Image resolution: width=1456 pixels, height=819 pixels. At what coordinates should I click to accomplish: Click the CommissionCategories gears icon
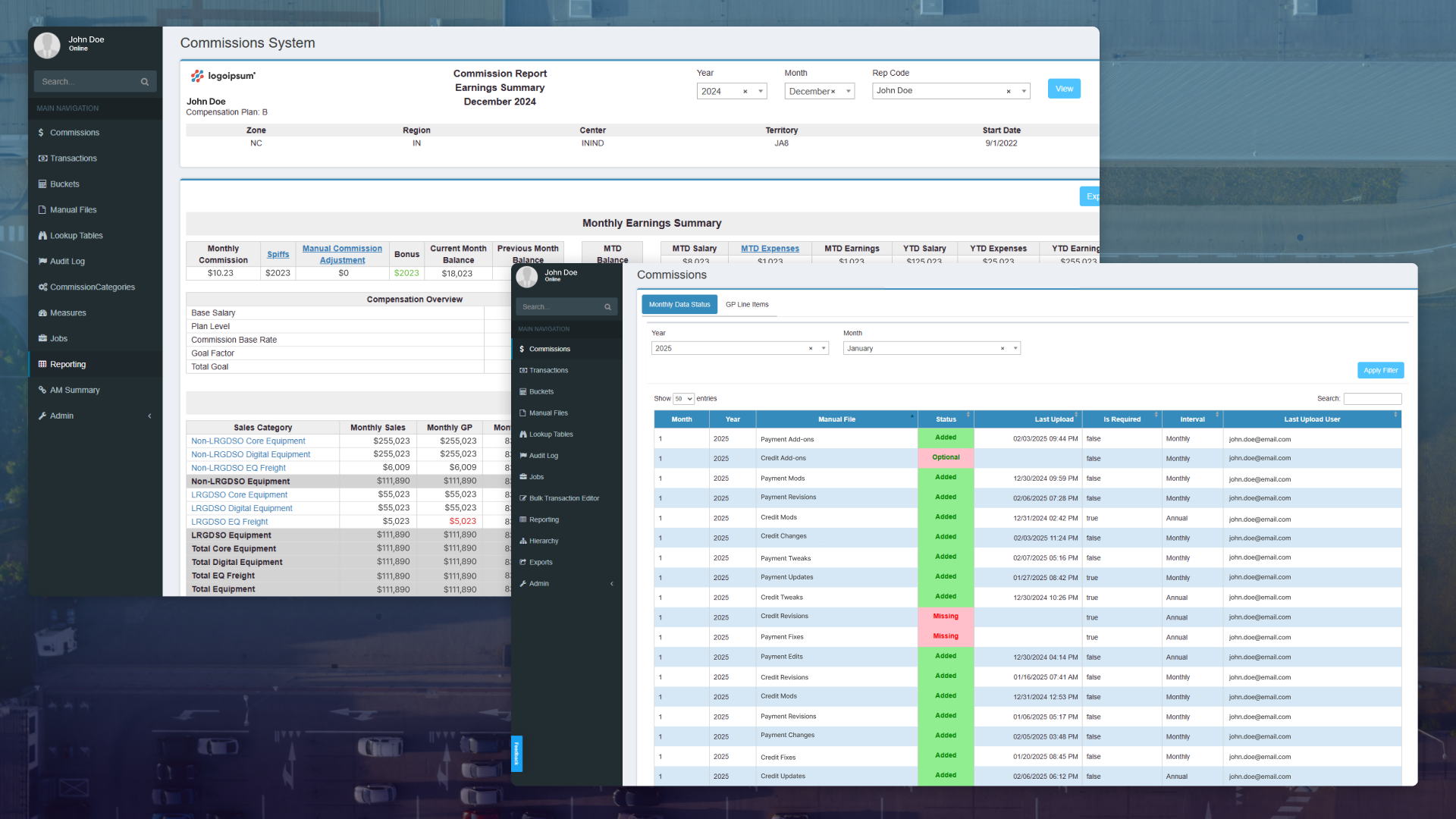pyautogui.click(x=42, y=287)
